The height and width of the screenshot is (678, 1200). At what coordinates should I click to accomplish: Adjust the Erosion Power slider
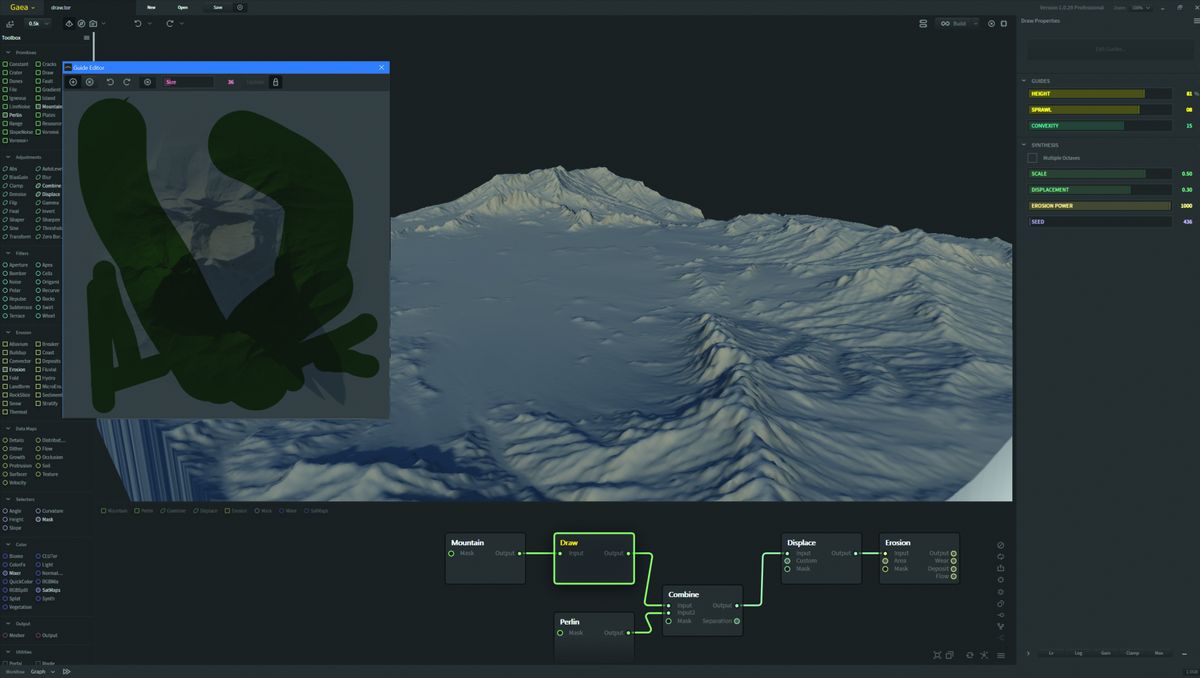point(1099,206)
